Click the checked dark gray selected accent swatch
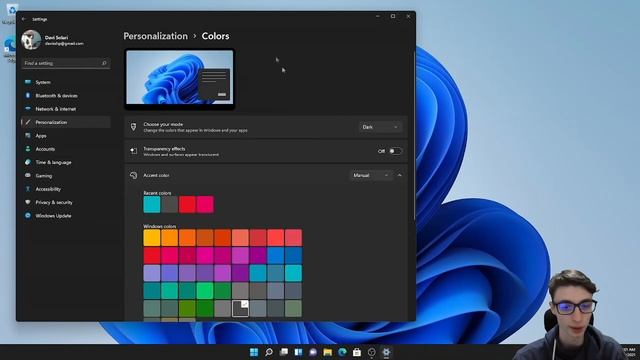The height and width of the screenshot is (360, 640). (240, 309)
